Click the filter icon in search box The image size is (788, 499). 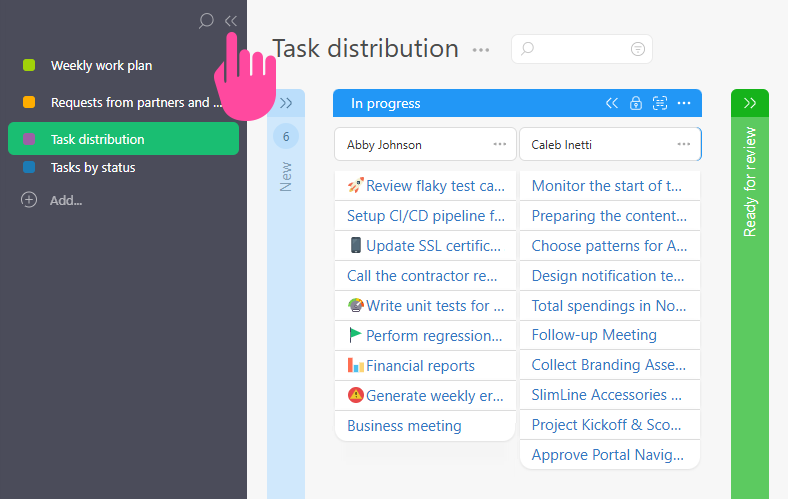(638, 49)
